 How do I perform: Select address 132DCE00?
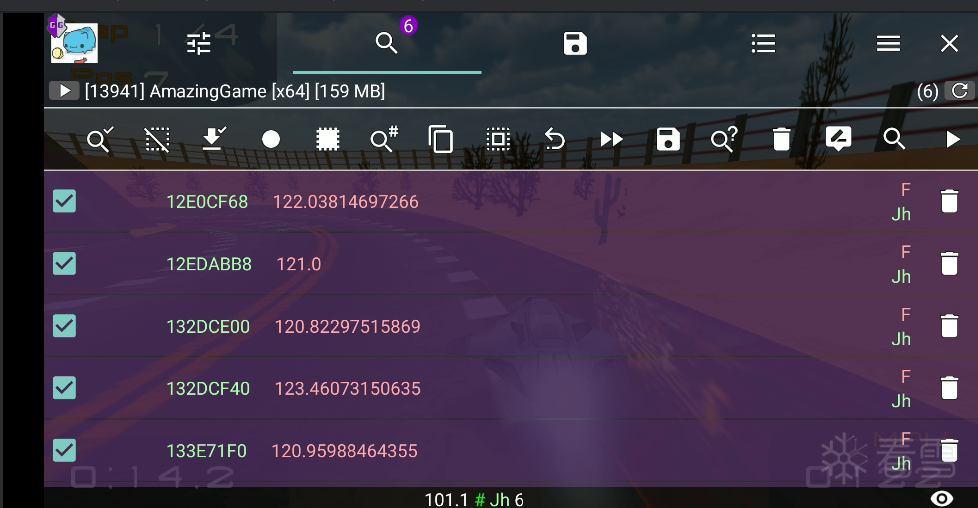point(208,326)
